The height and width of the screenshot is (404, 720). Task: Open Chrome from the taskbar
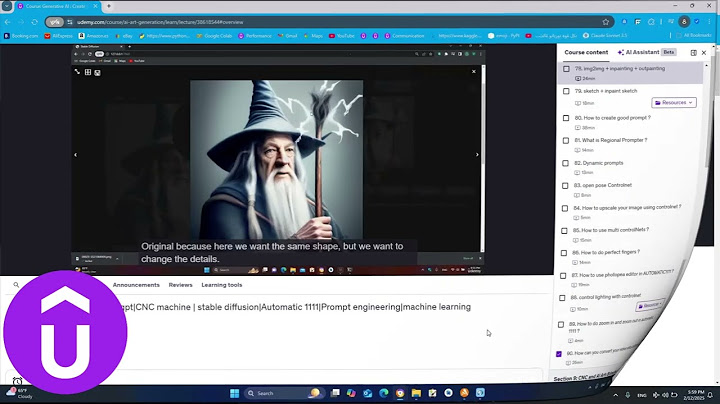(400, 393)
